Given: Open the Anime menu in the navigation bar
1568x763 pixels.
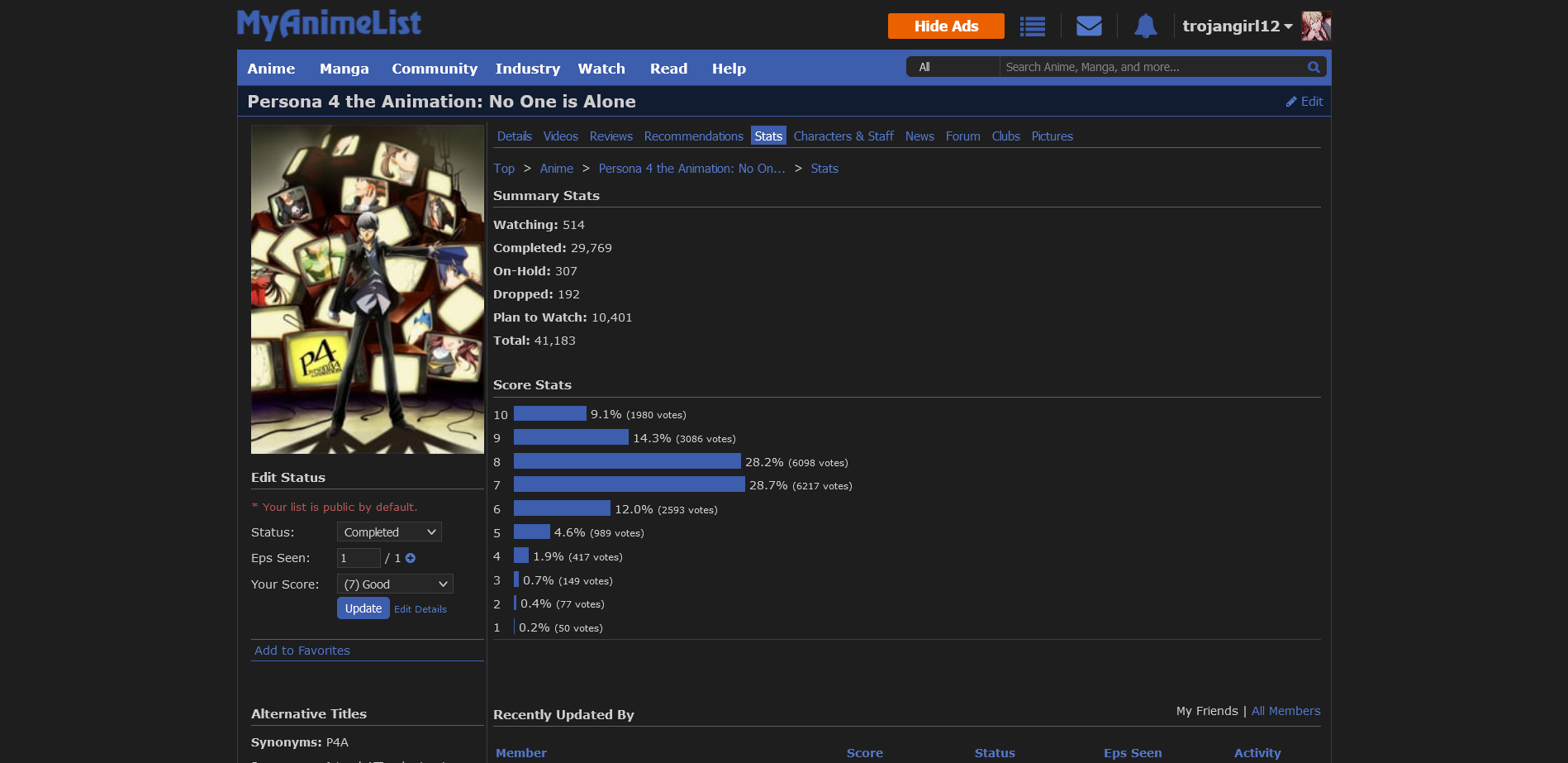Looking at the screenshot, I should click(271, 69).
